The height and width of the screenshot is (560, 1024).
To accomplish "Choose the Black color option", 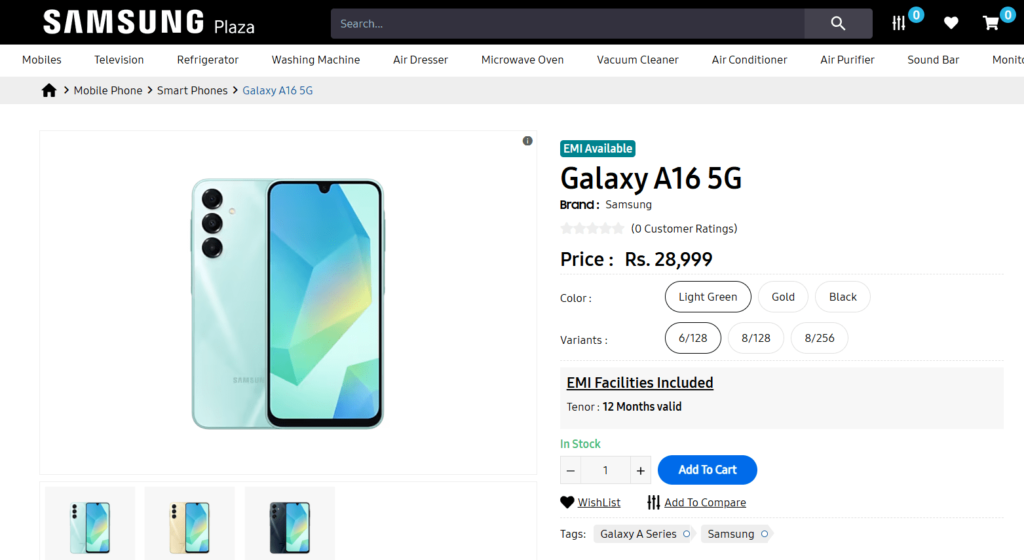I will 842,297.
